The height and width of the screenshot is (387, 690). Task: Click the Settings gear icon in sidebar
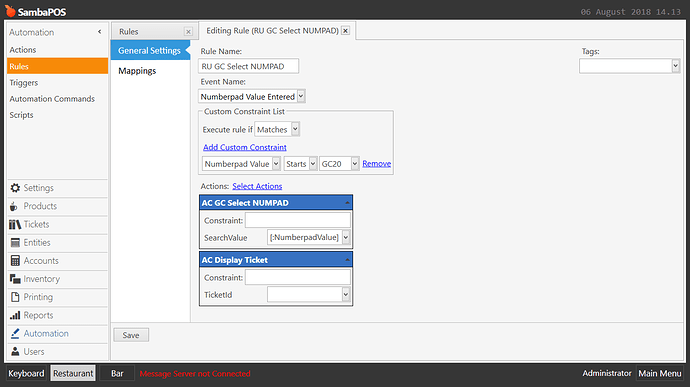[x=15, y=188]
